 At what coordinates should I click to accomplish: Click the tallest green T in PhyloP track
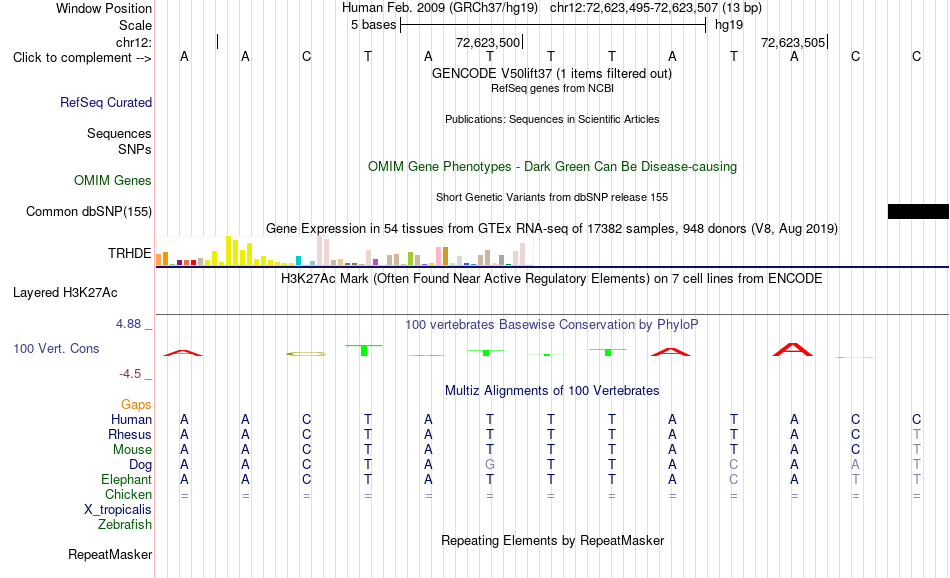[364, 350]
